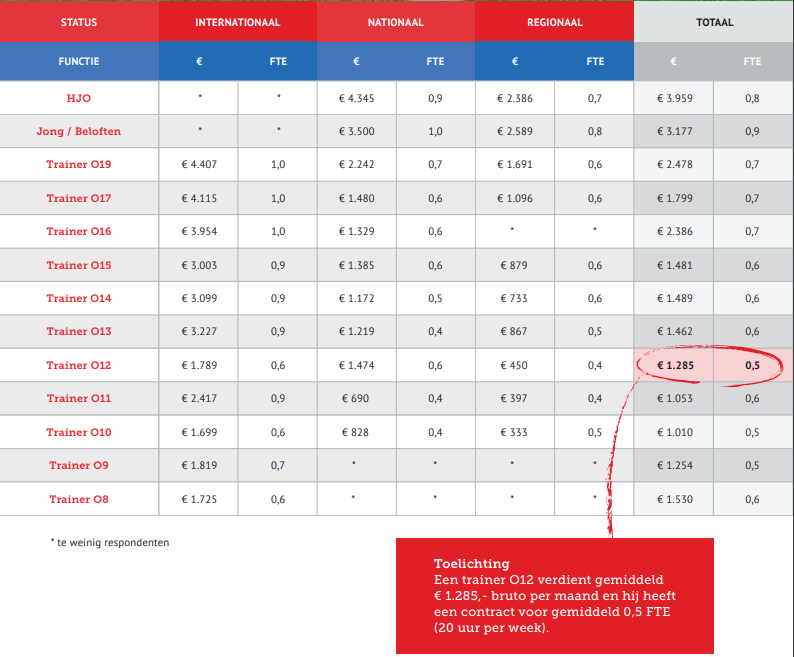This screenshot has height=657, width=794.
Task: Click the € 1.481 total cell
Action: [674, 265]
